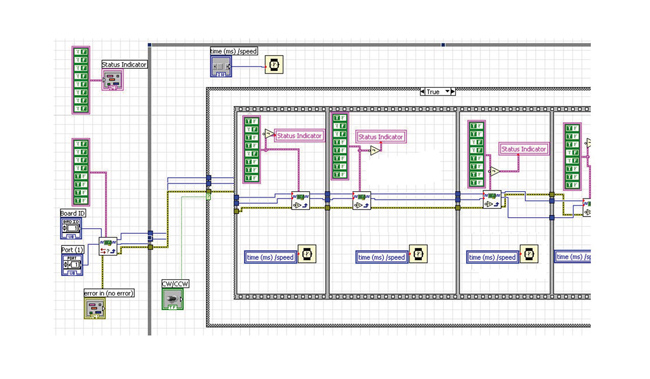Click time (ms)/speed local variable in first frame

tap(271, 257)
